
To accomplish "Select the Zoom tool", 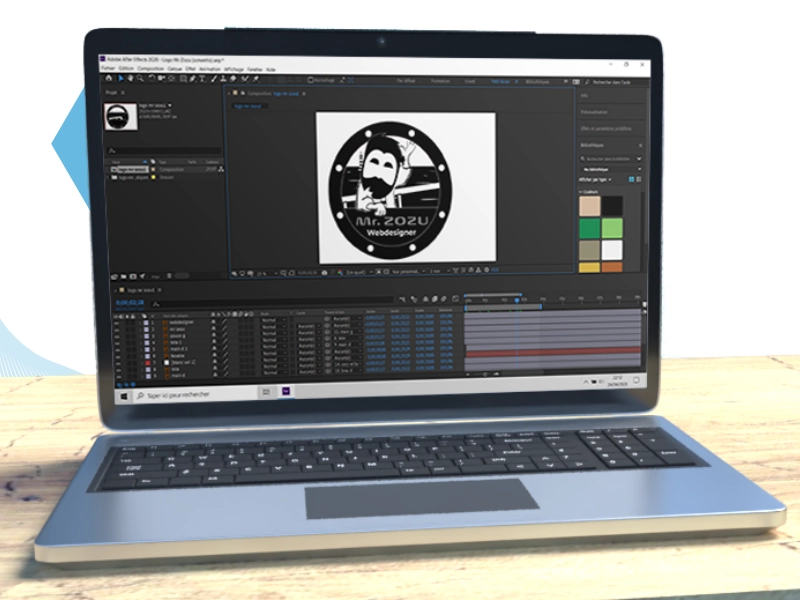I will (x=139, y=78).
